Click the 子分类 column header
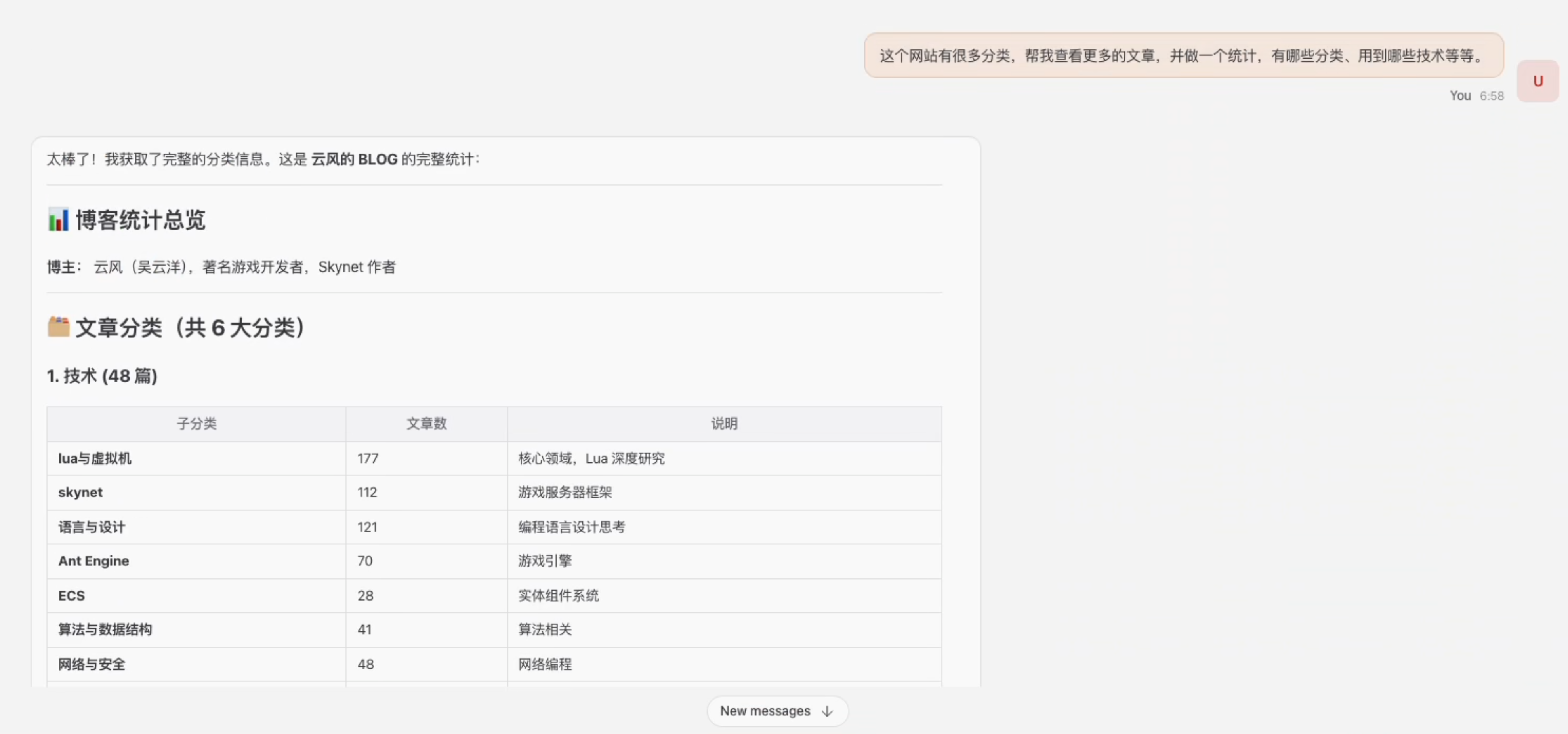The image size is (1568, 734). click(196, 424)
